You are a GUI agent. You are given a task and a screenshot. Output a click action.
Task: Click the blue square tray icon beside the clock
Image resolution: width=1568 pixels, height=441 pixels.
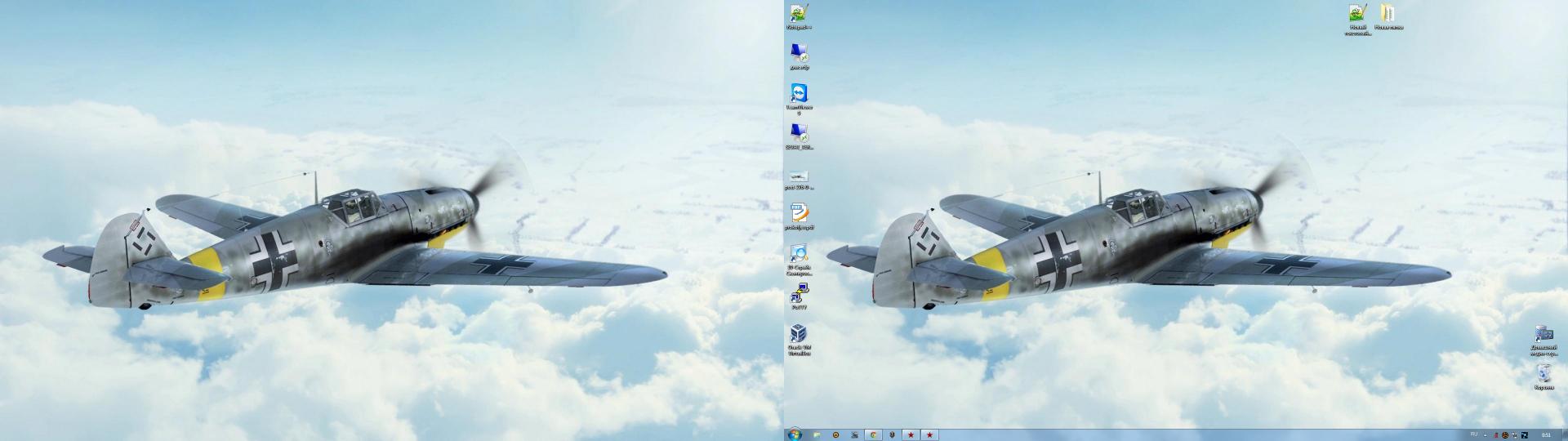coord(1525,435)
